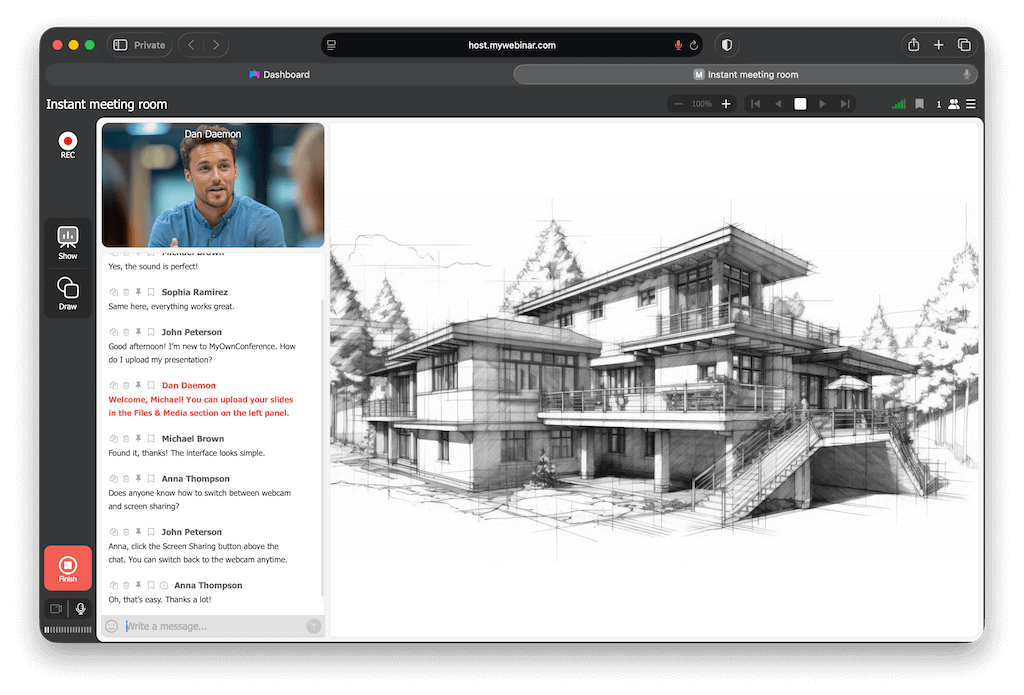Open the hamburger menu in the top-right corner
1024x695 pixels.
972,103
